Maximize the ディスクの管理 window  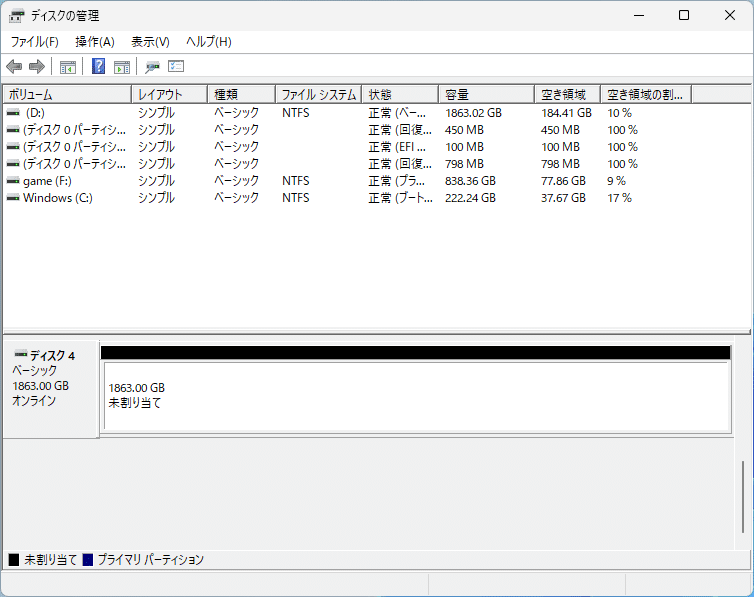(684, 15)
